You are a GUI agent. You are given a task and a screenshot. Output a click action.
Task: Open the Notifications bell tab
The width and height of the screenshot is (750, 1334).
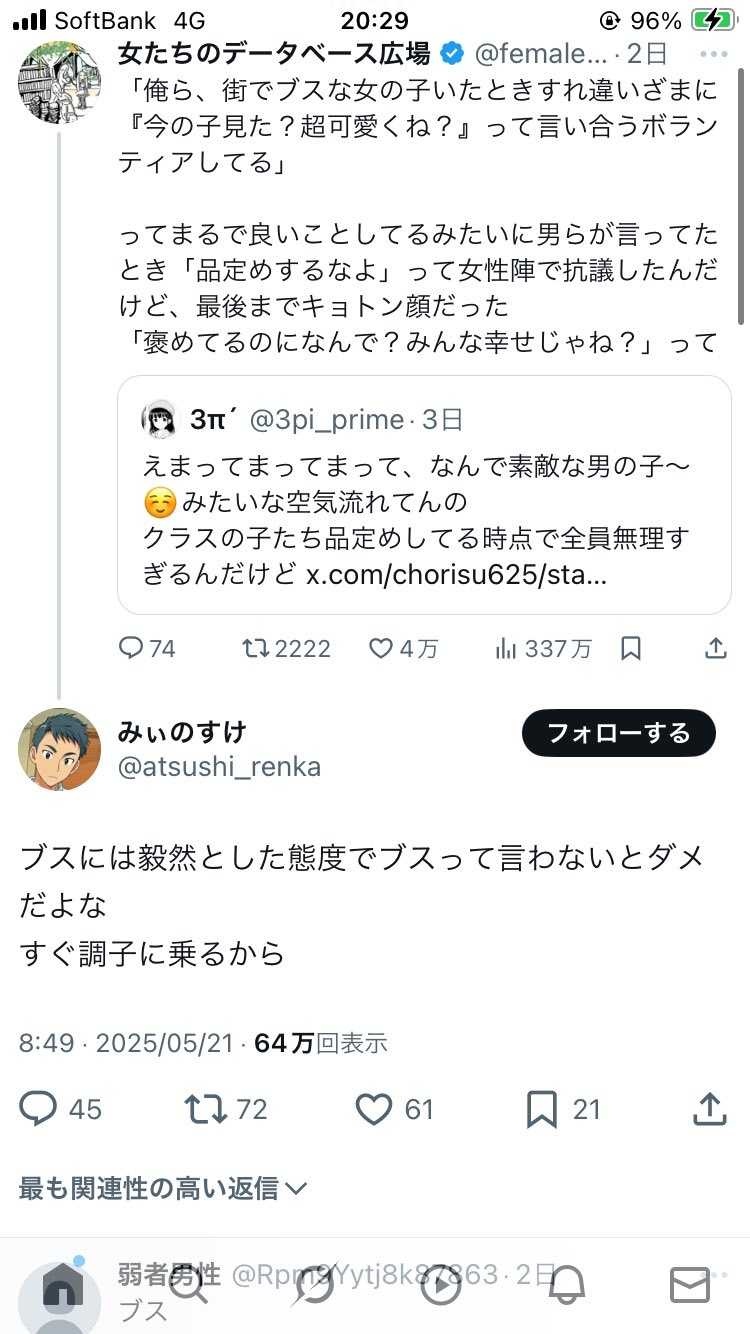tap(566, 1284)
